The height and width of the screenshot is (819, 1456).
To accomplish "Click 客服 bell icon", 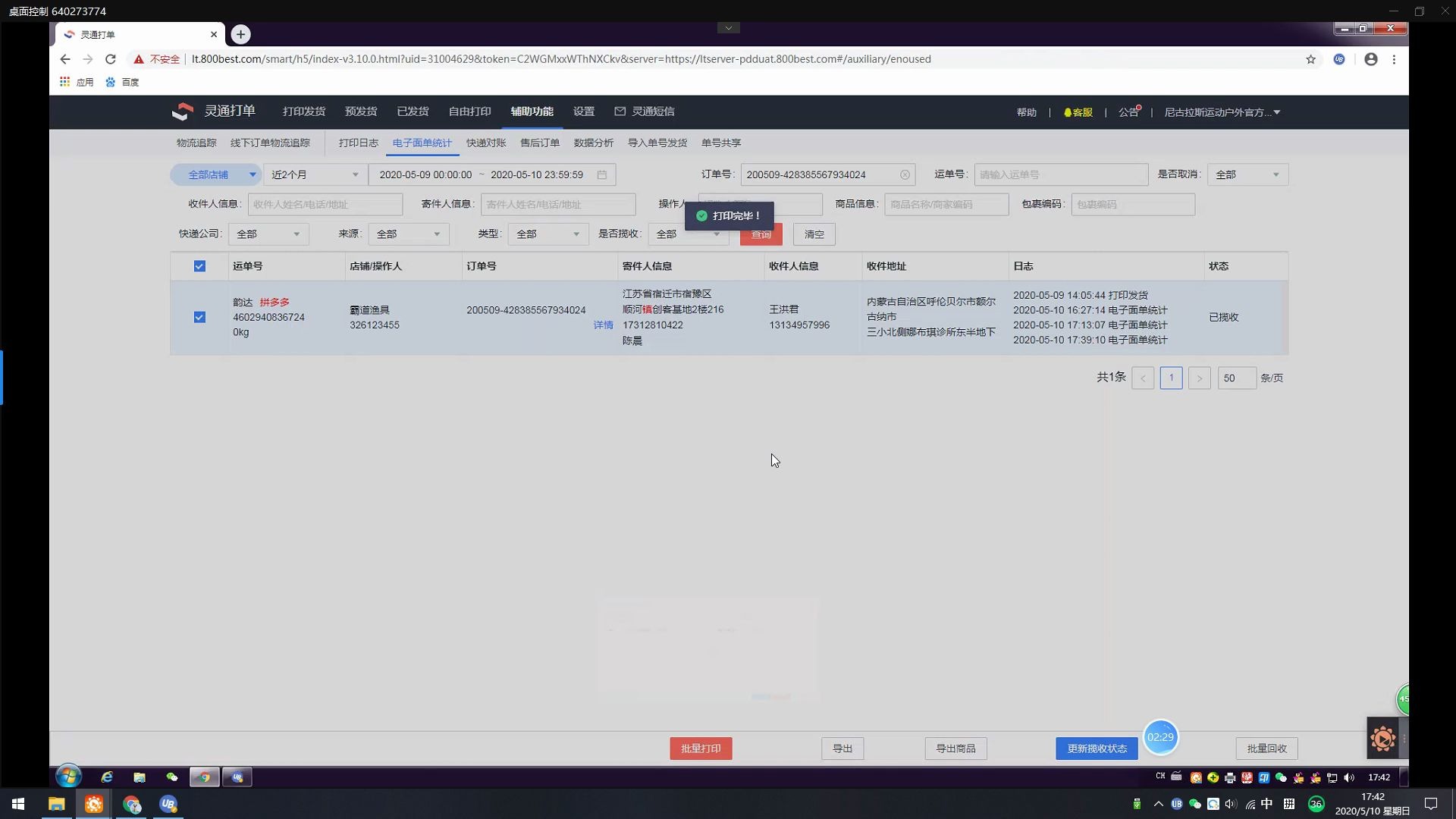I will point(1078,112).
